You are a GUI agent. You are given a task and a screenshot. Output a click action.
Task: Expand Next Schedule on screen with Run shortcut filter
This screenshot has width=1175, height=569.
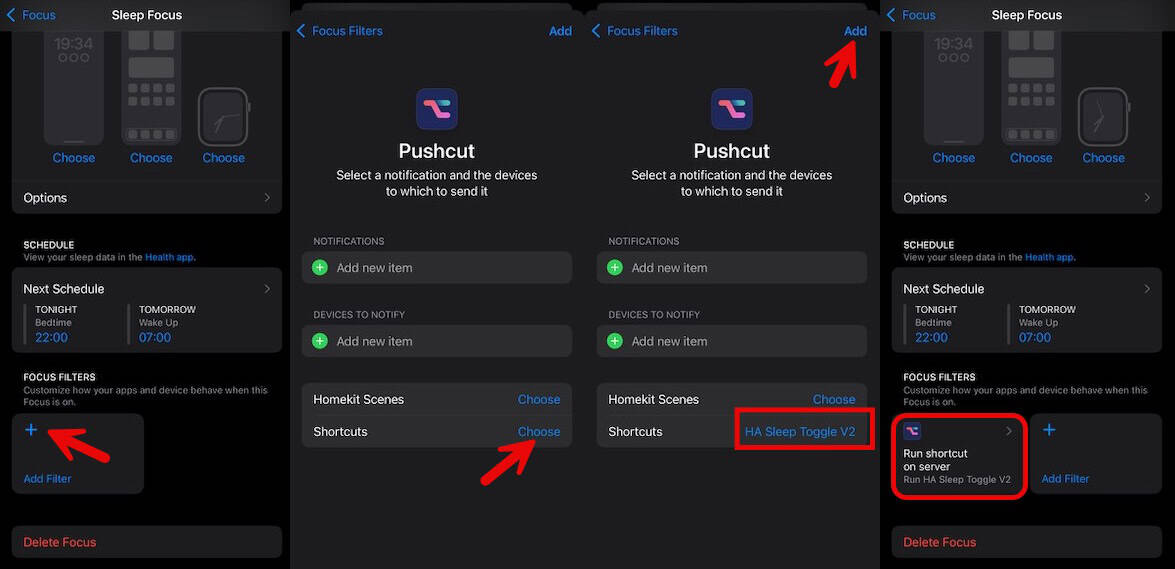1027,289
